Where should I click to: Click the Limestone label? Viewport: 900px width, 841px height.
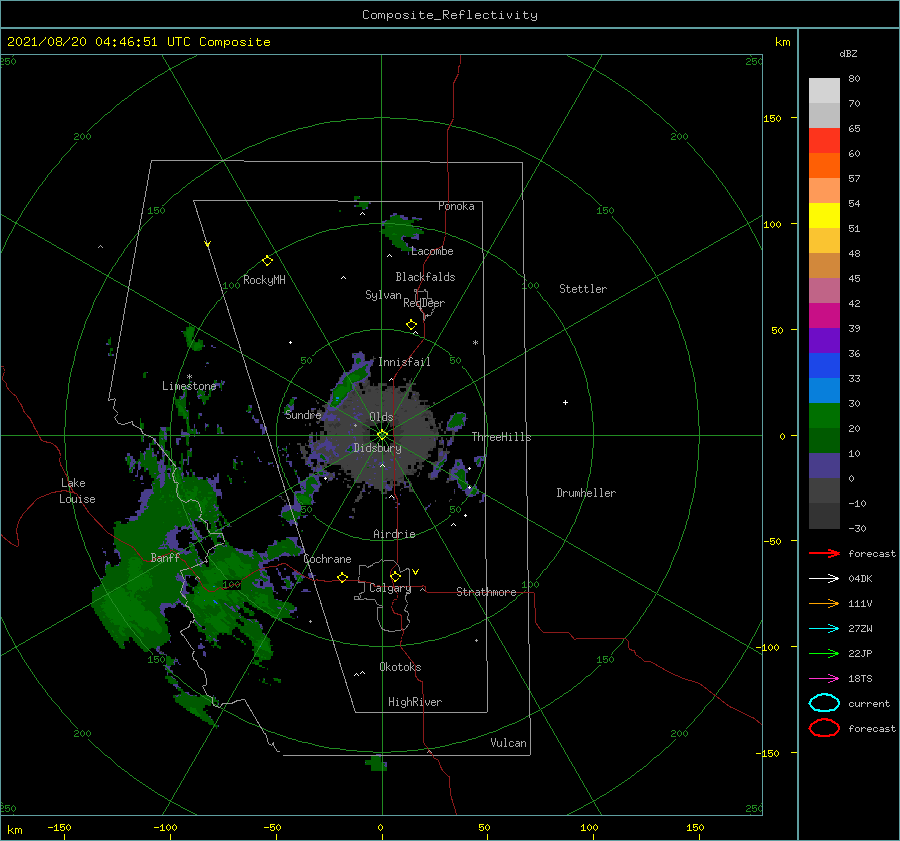point(189,386)
